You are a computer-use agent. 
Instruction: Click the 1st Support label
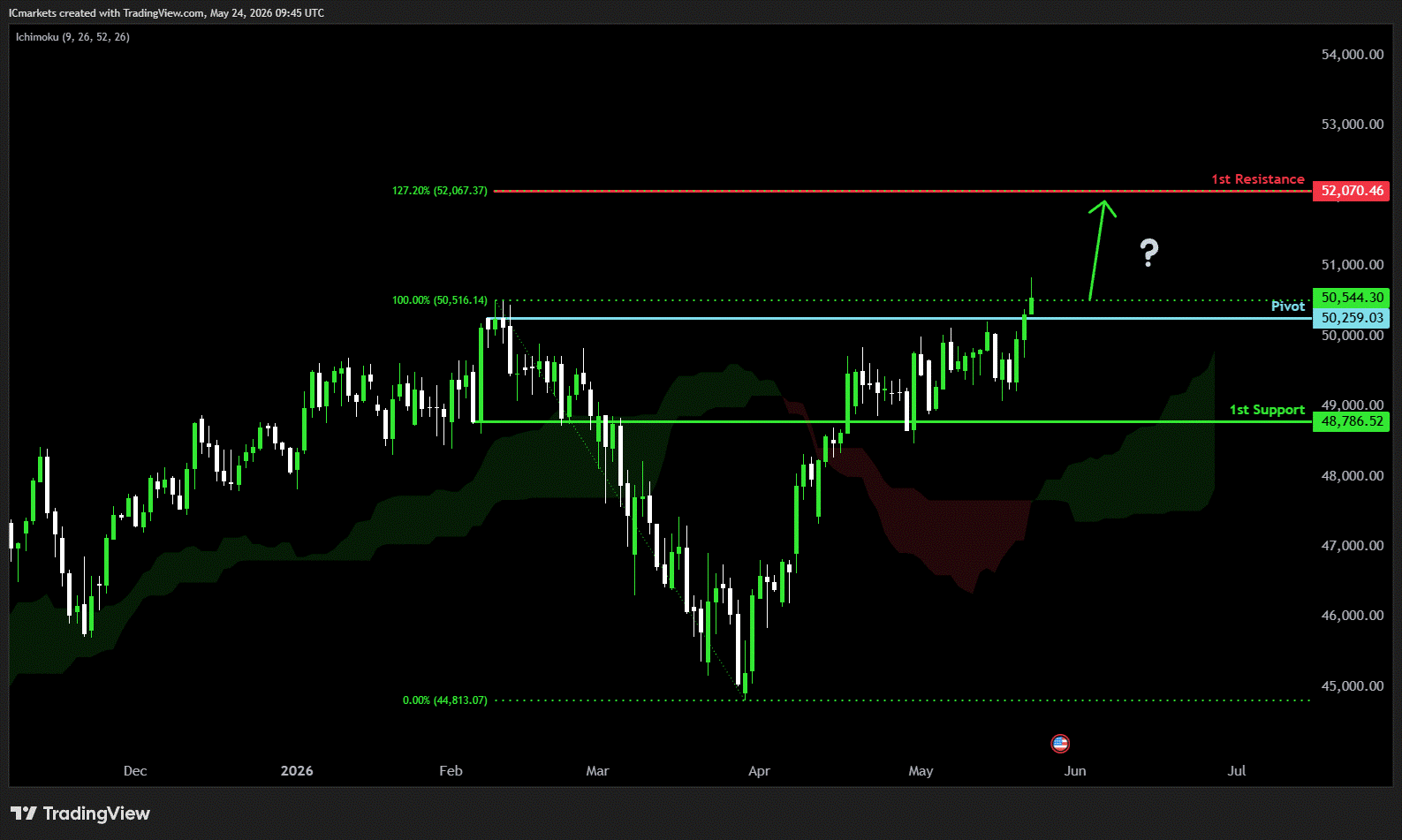pyautogui.click(x=1267, y=410)
